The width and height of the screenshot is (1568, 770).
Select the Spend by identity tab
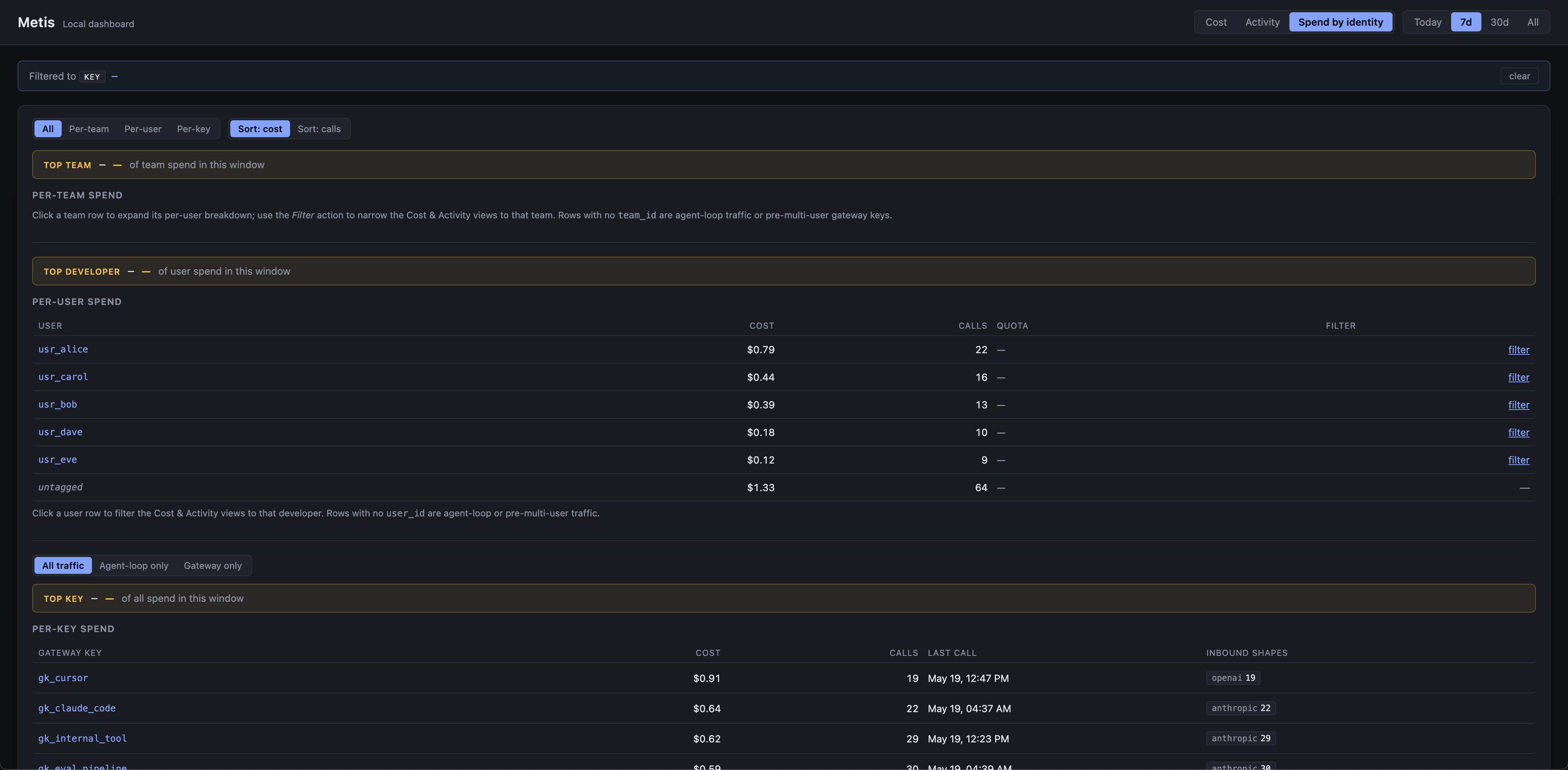click(1340, 23)
